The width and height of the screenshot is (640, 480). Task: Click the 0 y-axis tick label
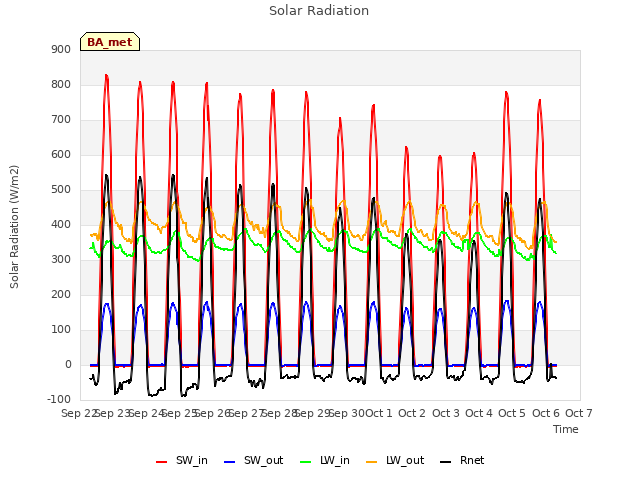click(x=68, y=365)
